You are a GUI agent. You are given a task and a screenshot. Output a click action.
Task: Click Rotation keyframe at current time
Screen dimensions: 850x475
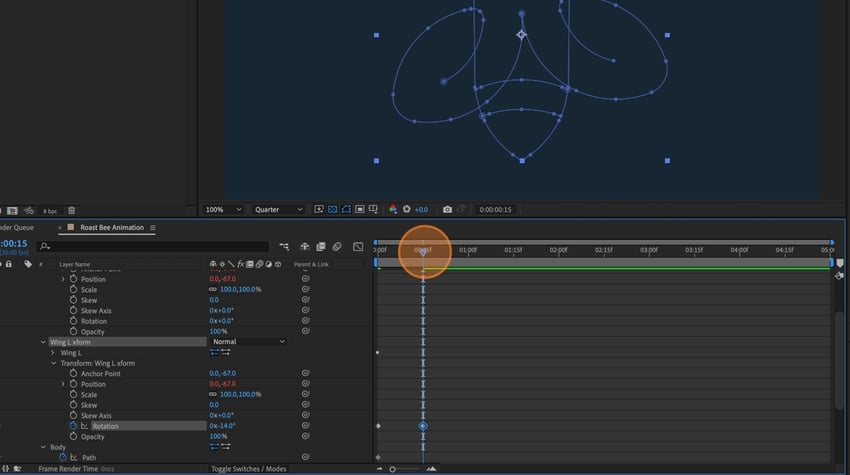point(423,426)
